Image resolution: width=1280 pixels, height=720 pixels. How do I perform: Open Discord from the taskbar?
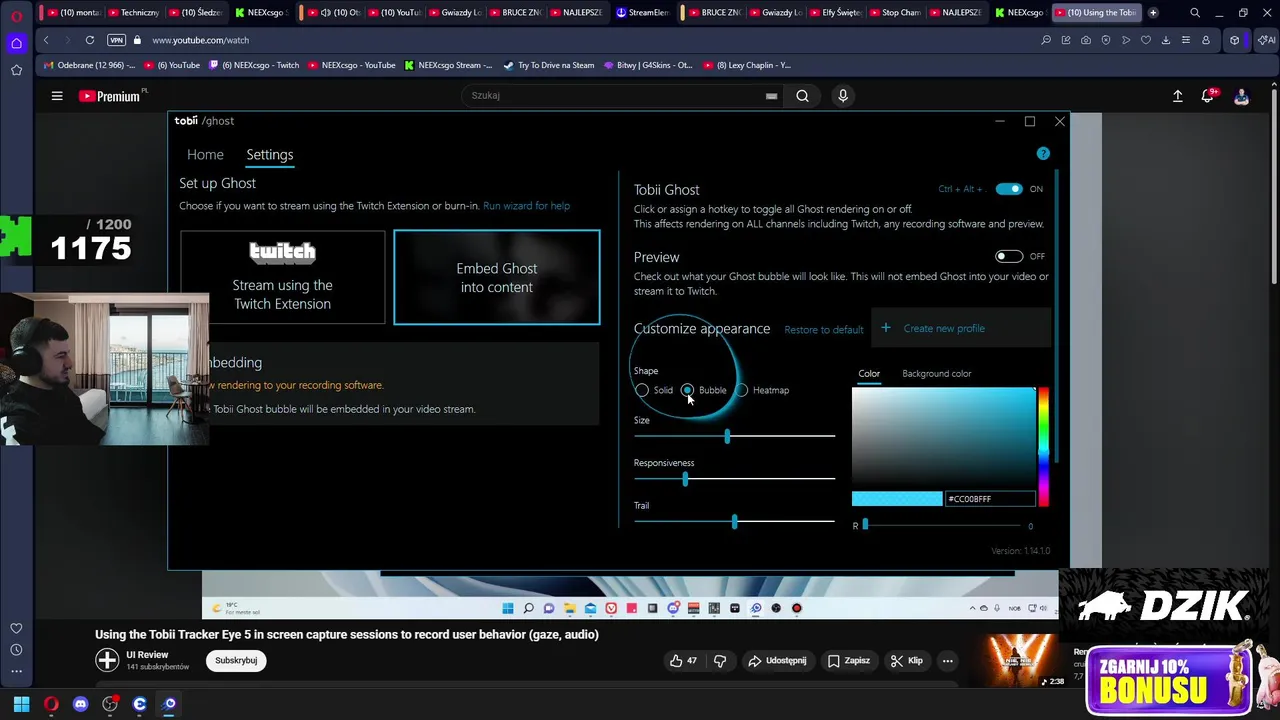point(80,704)
